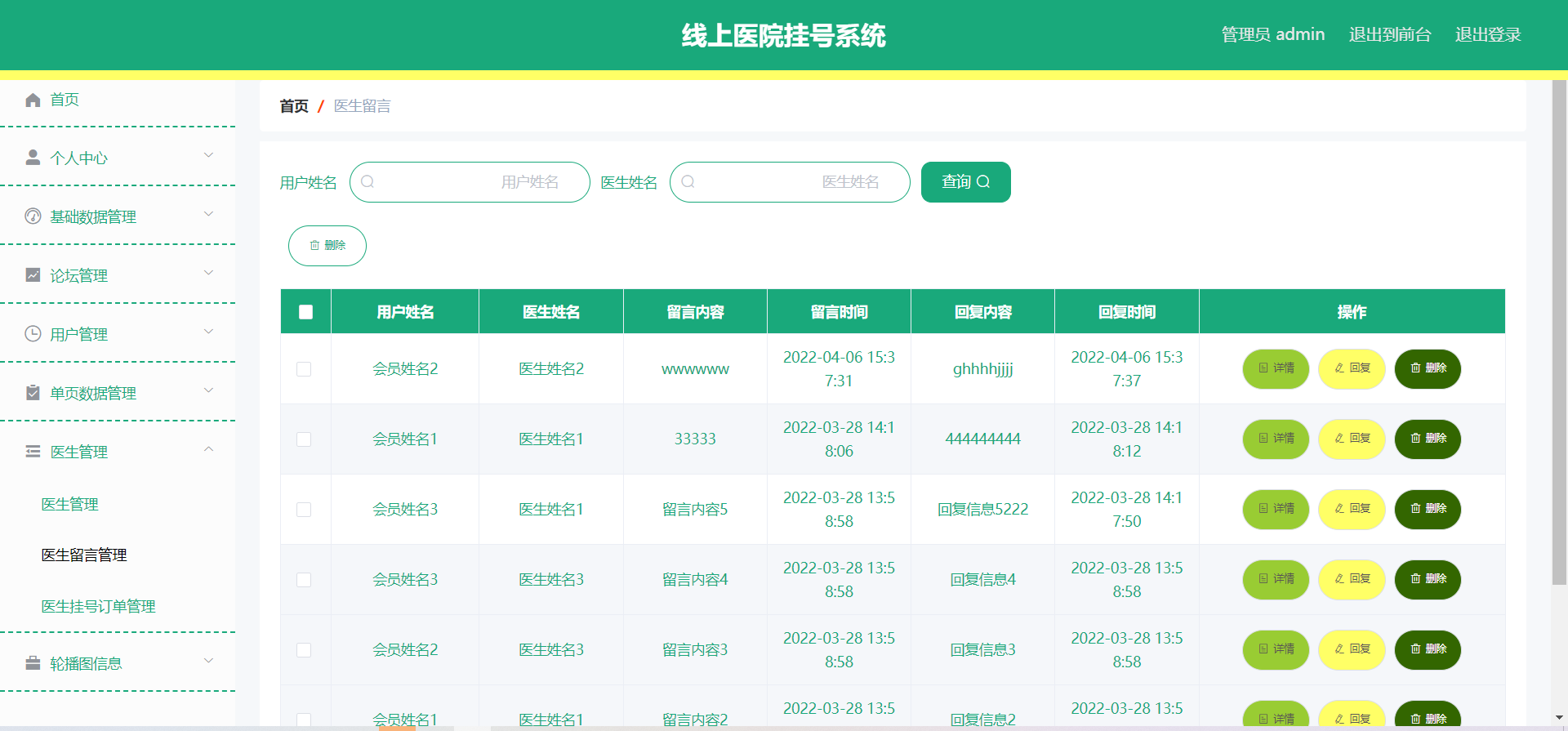Click 详情 for the 留言内容4 row
The width and height of the screenshot is (1568, 731).
(x=1276, y=579)
